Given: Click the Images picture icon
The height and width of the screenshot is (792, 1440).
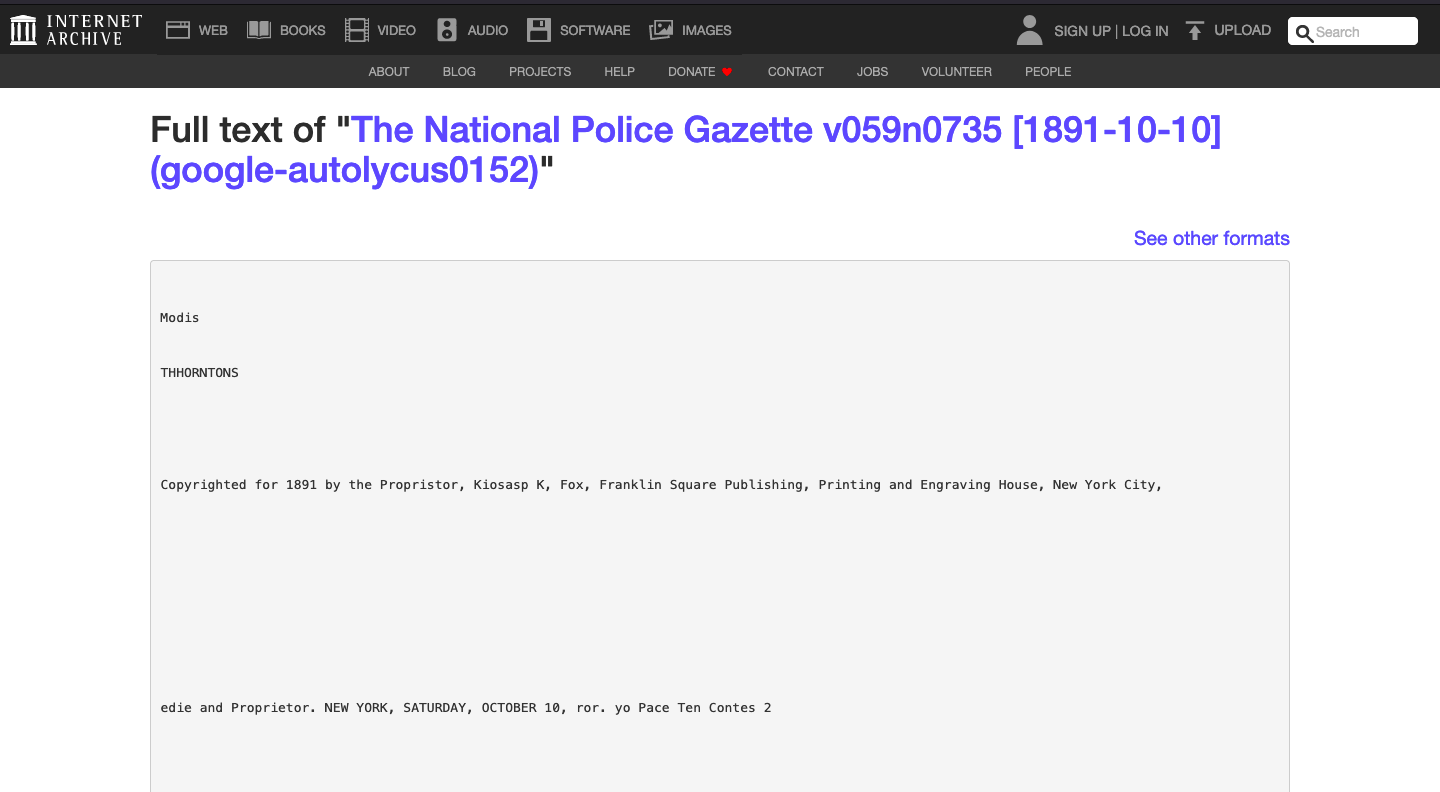Looking at the screenshot, I should pos(661,30).
